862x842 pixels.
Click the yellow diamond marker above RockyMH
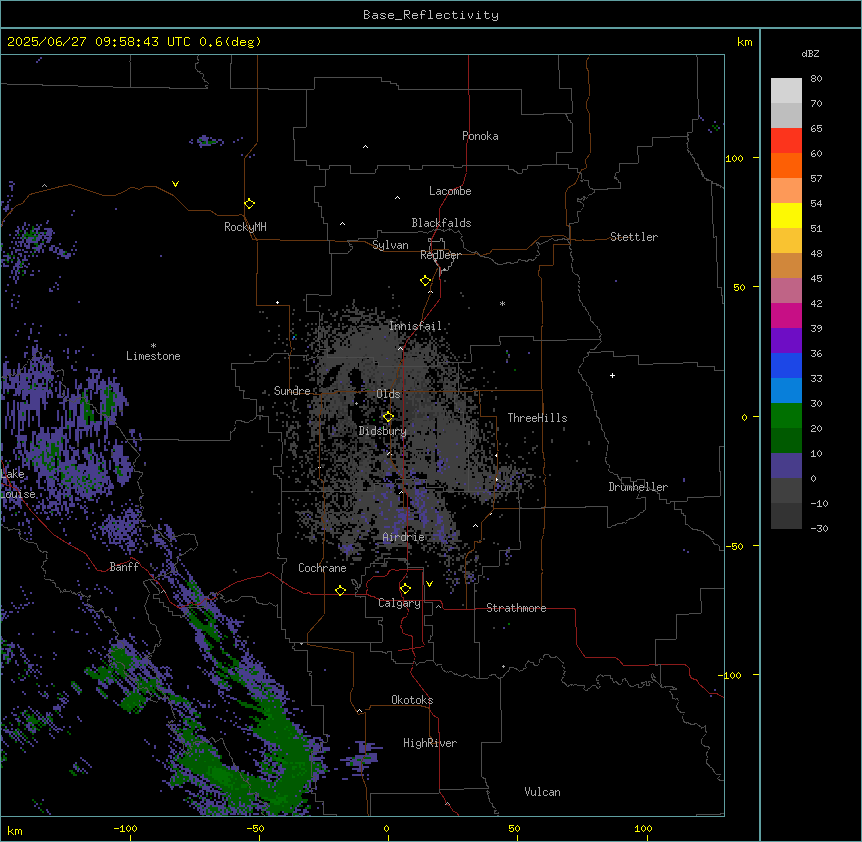coord(249,204)
